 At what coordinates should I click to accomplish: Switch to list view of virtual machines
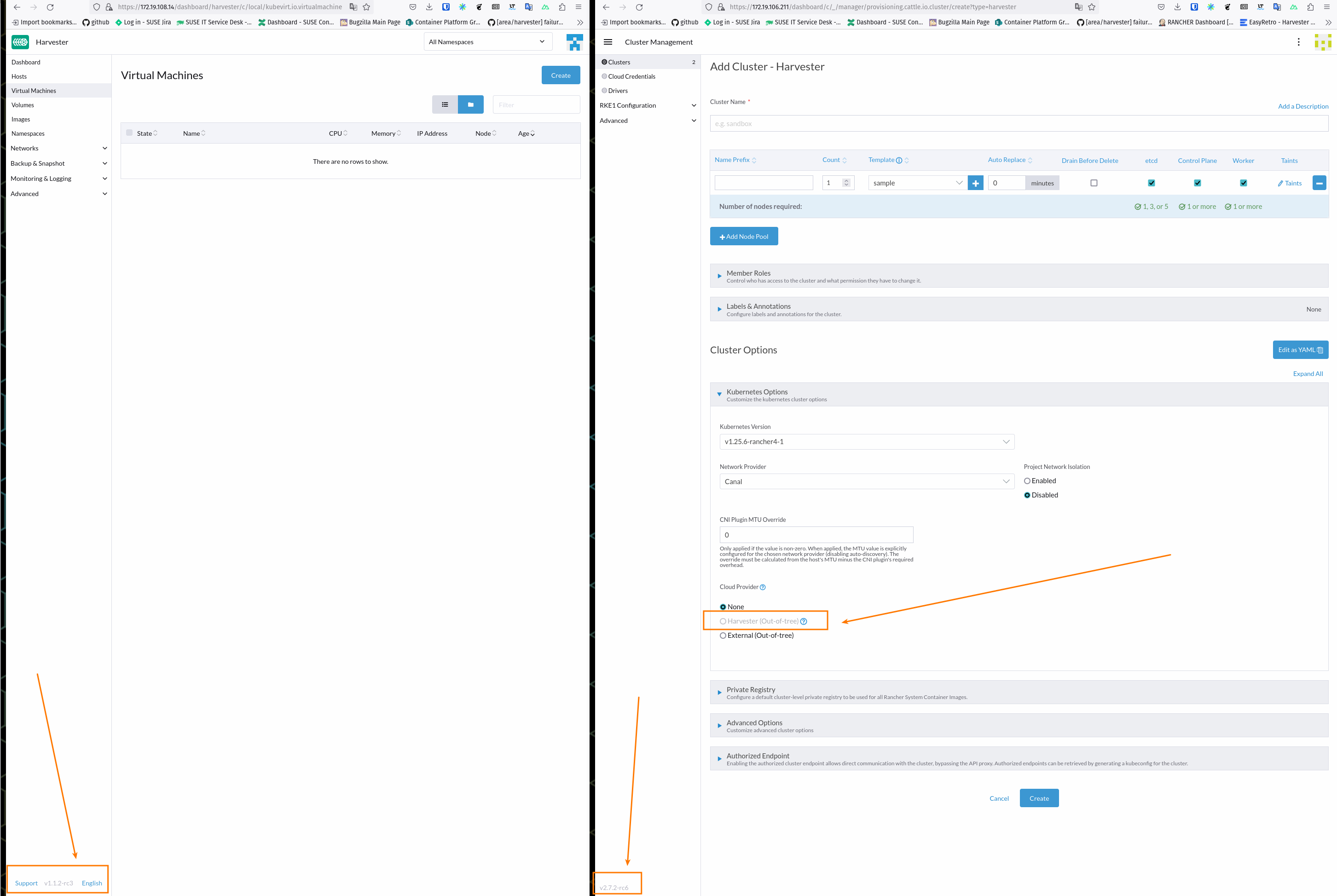point(445,104)
